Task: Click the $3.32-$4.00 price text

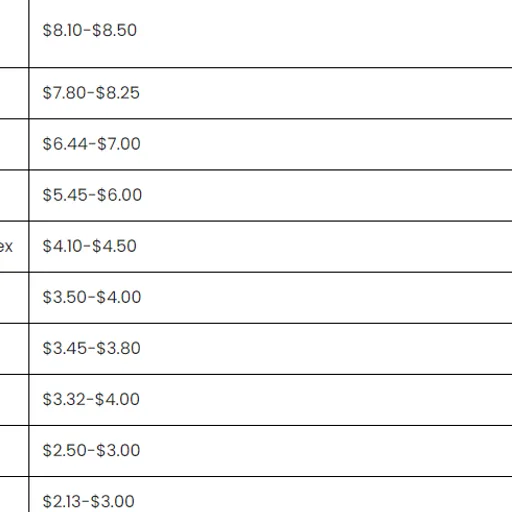Action: click(x=91, y=399)
